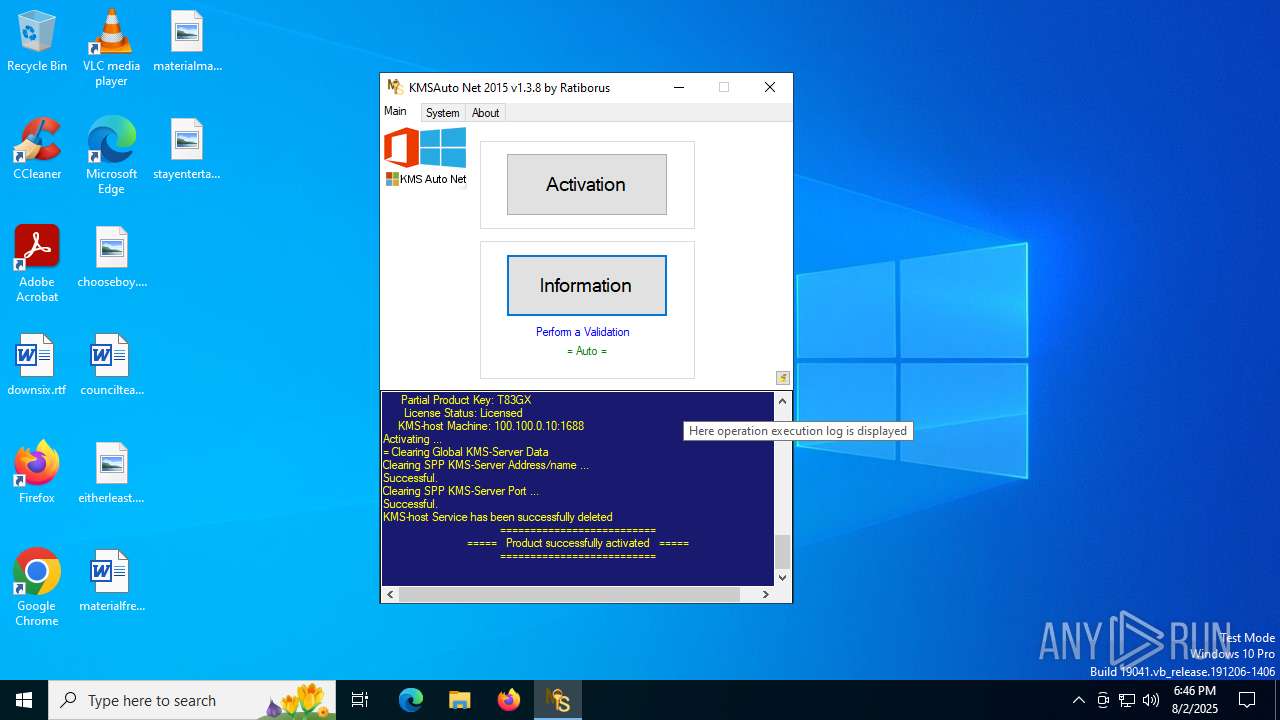Click the taskbar search box
The image size is (1280, 720).
(192, 700)
